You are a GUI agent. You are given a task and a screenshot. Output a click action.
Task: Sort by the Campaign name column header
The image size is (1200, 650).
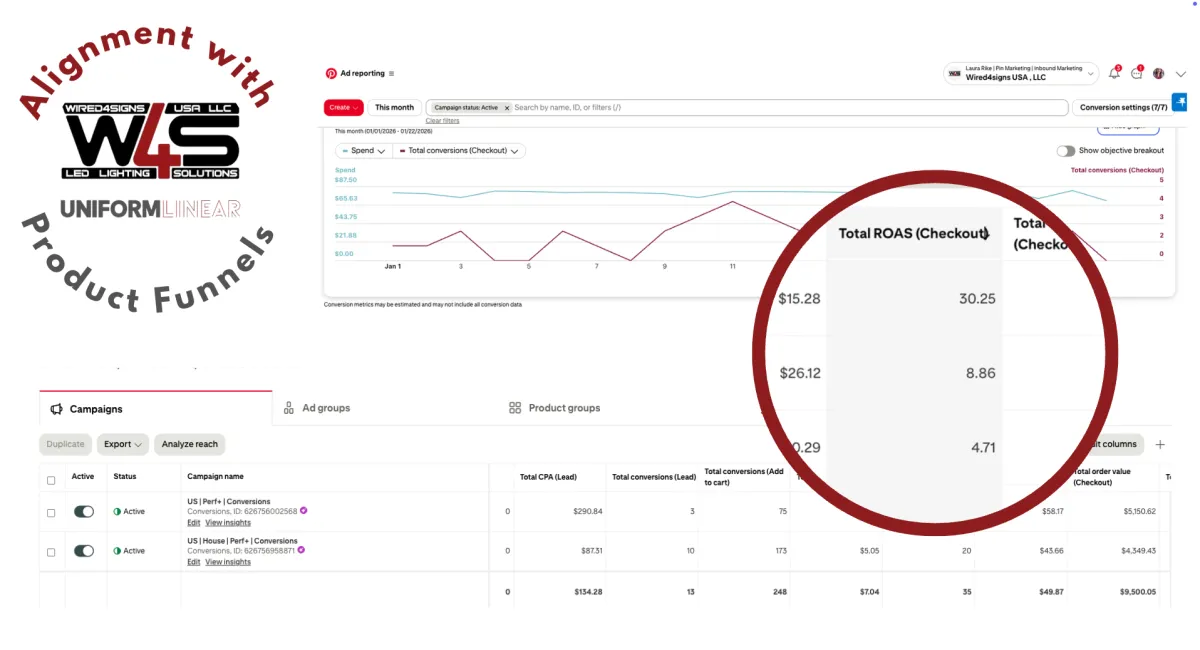(x=215, y=477)
